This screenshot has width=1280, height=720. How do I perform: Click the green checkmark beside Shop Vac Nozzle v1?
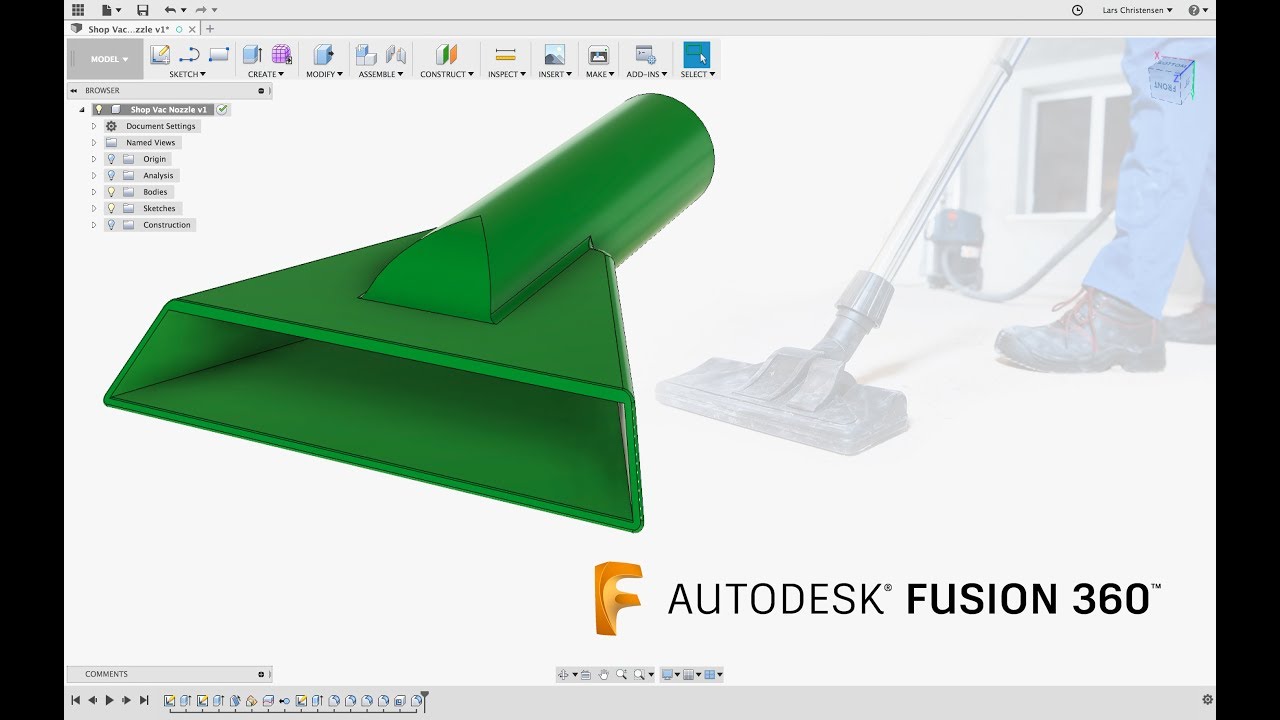222,109
